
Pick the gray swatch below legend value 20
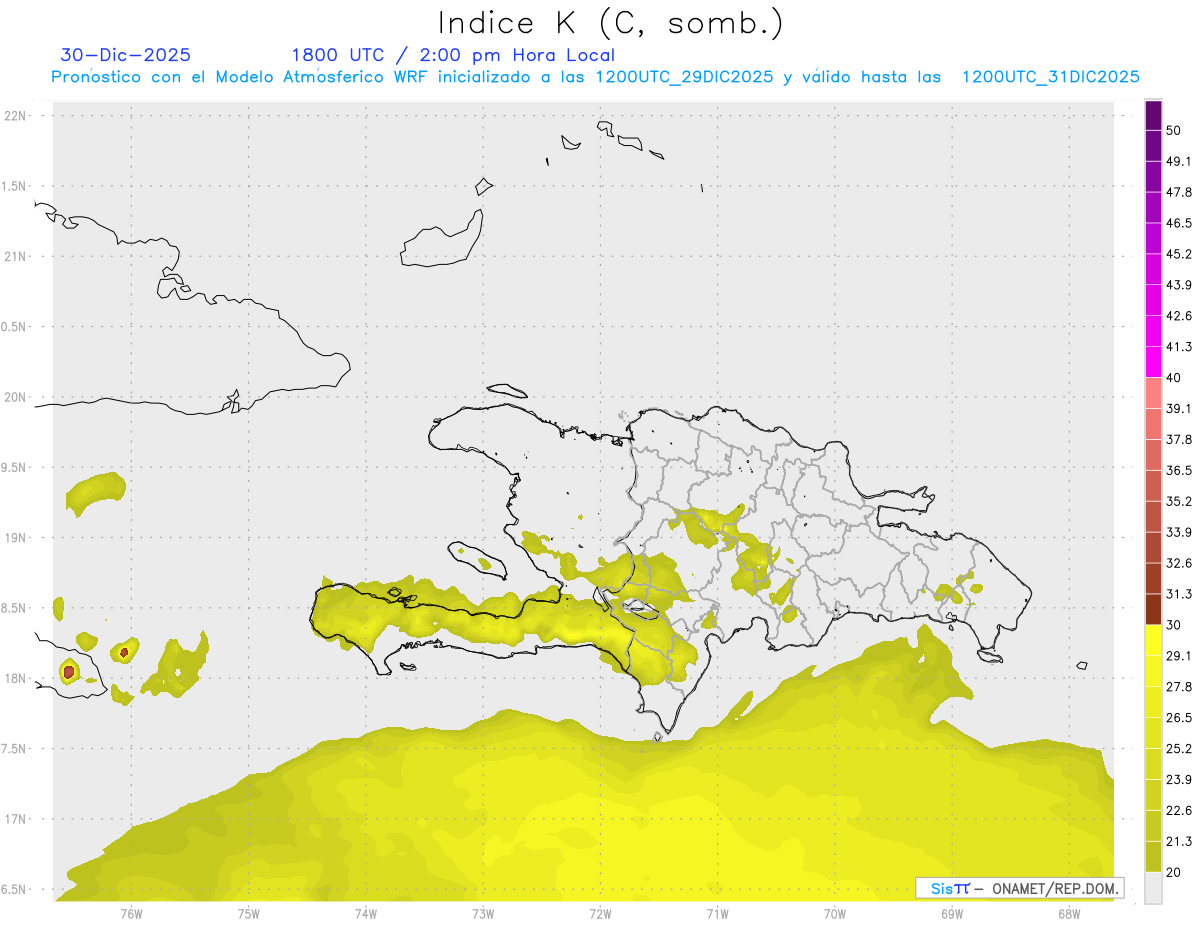pyautogui.click(x=1153, y=888)
